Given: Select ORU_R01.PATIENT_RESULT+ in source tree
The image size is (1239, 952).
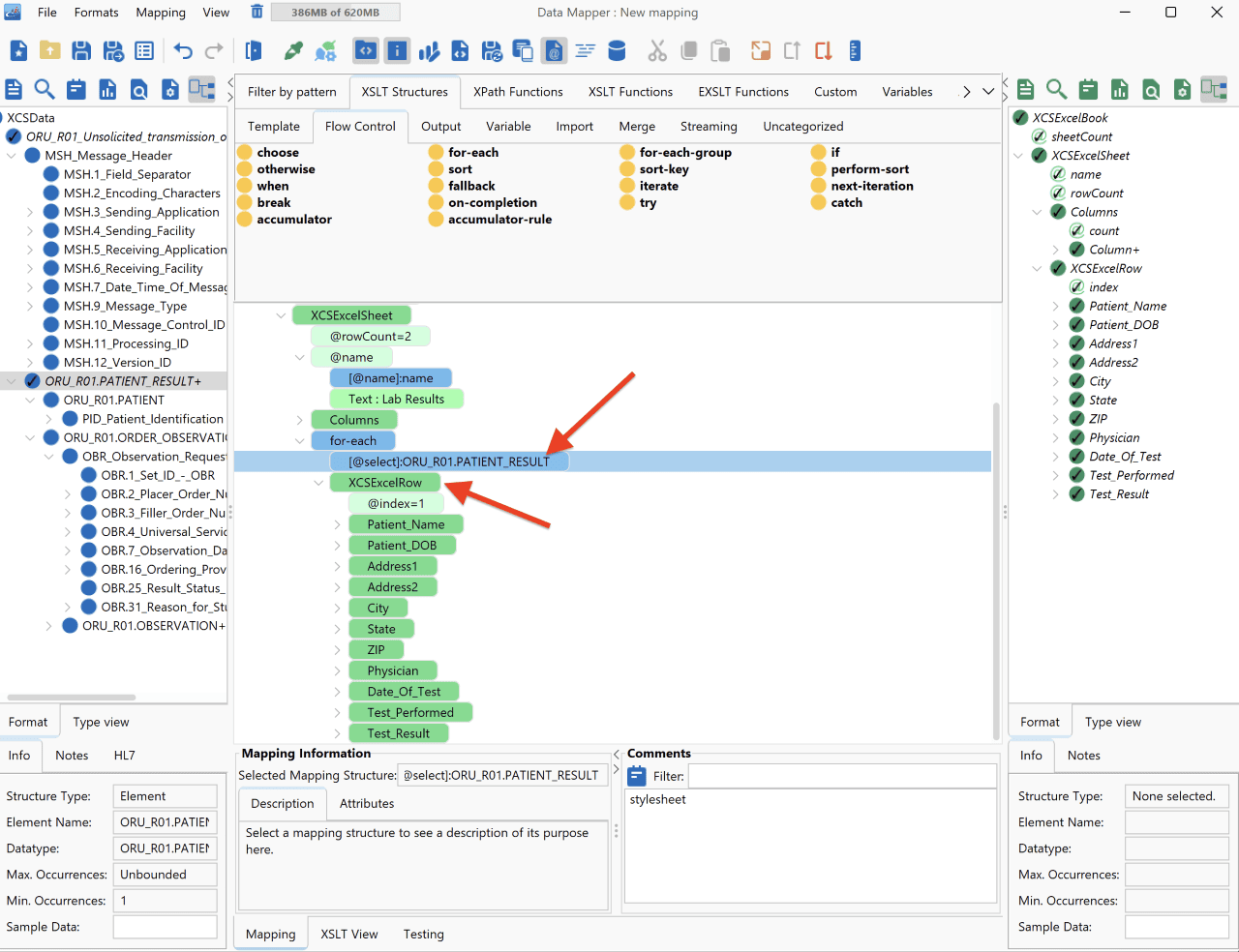Looking at the screenshot, I should pyautogui.click(x=123, y=381).
